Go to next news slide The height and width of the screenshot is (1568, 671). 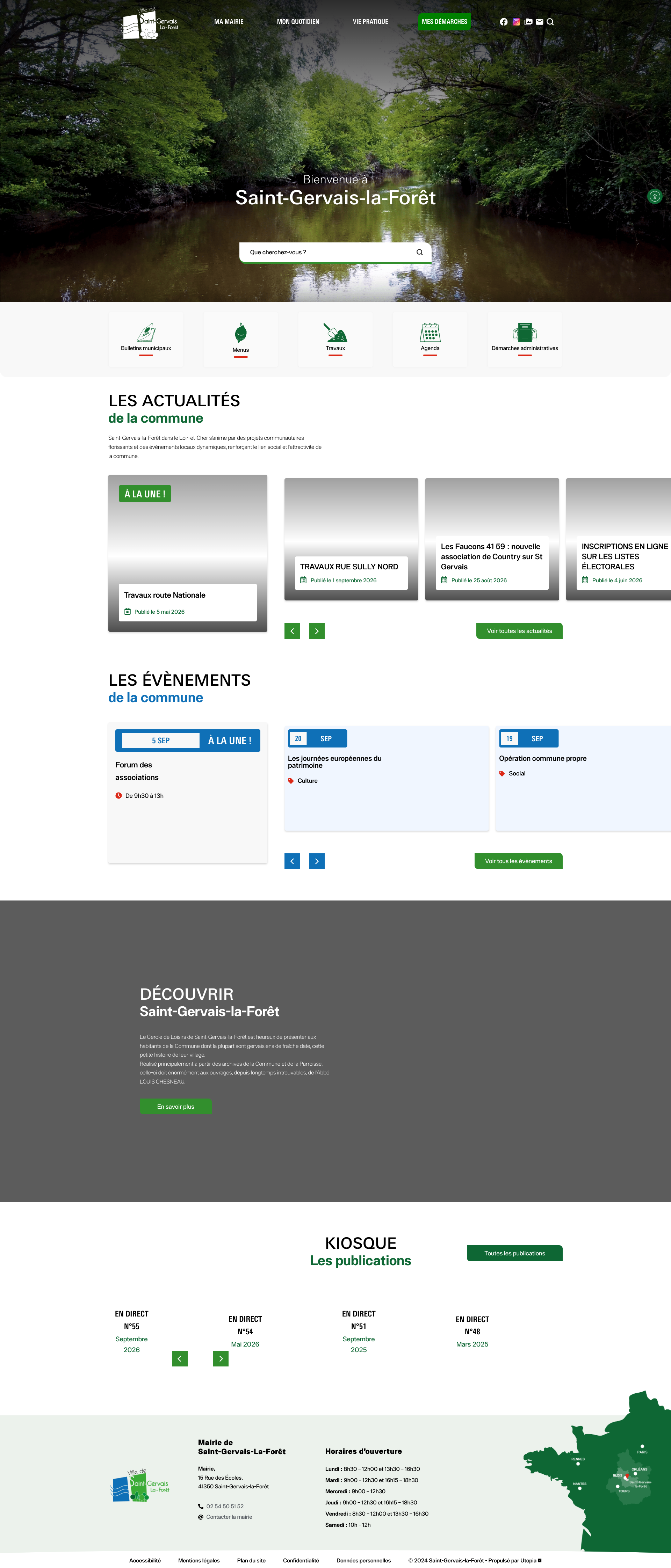(317, 631)
